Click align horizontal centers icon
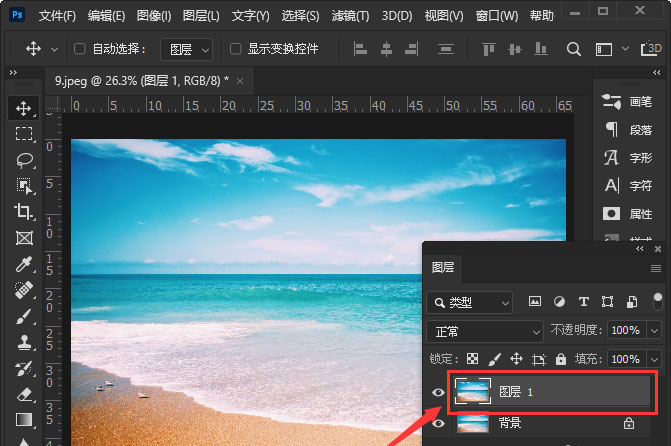 [x=386, y=49]
